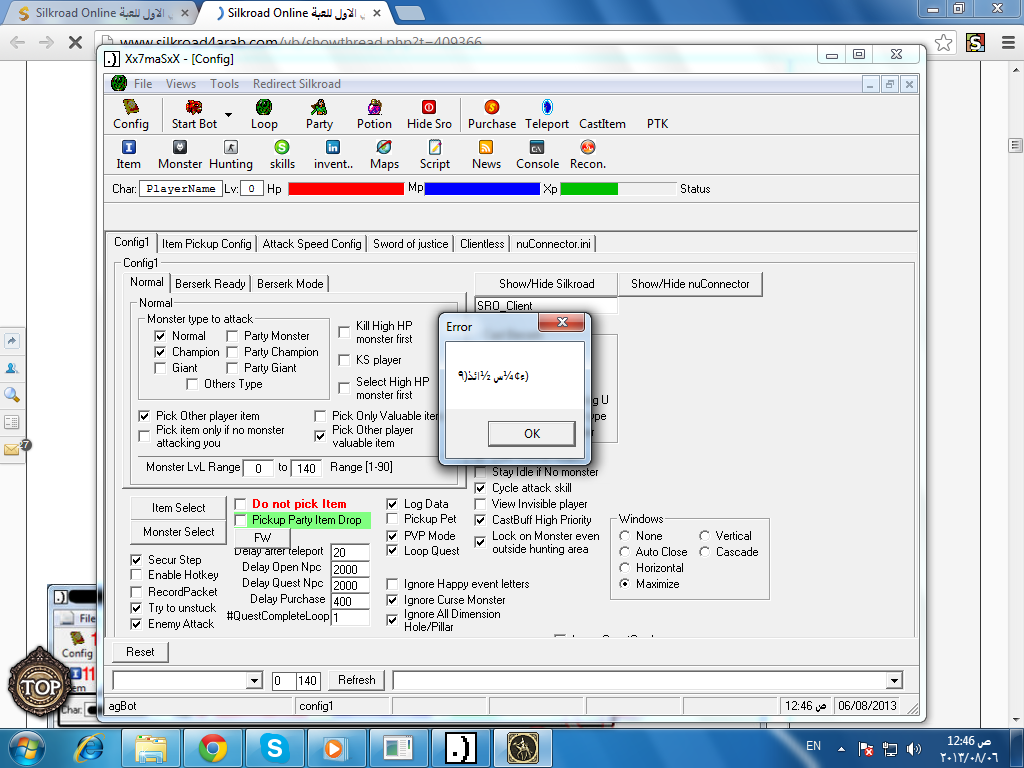Image resolution: width=1024 pixels, height=768 pixels.
Task: Open the Chrome menu icon
Action: point(1008,43)
